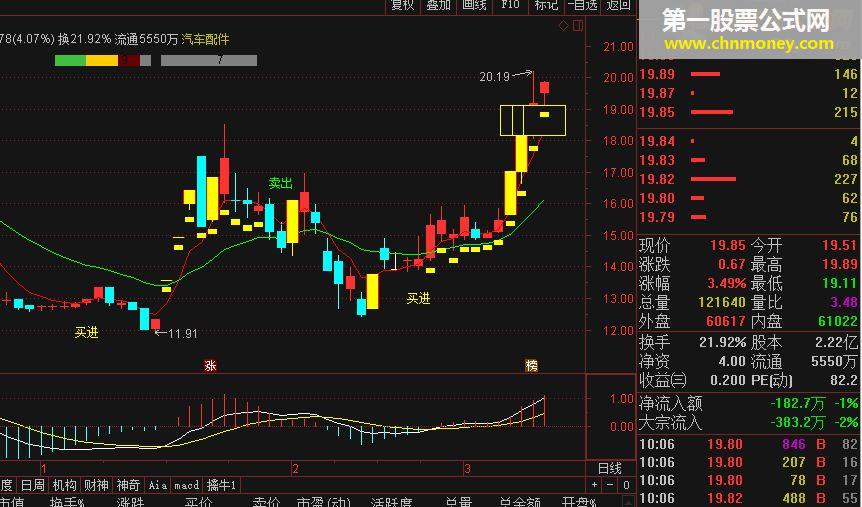Click the -自选 watchlist button
Screen dimensions: 862x507
[x=582, y=5]
